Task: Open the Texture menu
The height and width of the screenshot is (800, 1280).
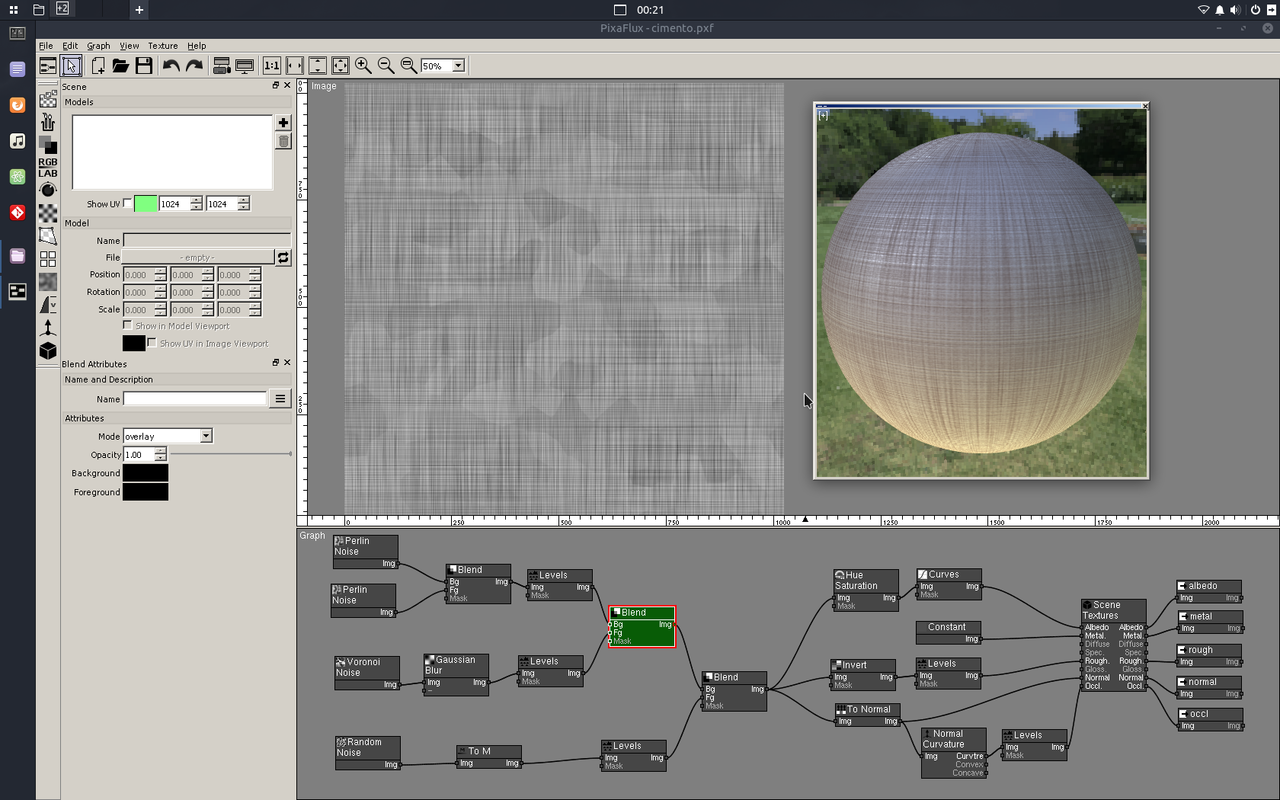Action: click(x=163, y=46)
